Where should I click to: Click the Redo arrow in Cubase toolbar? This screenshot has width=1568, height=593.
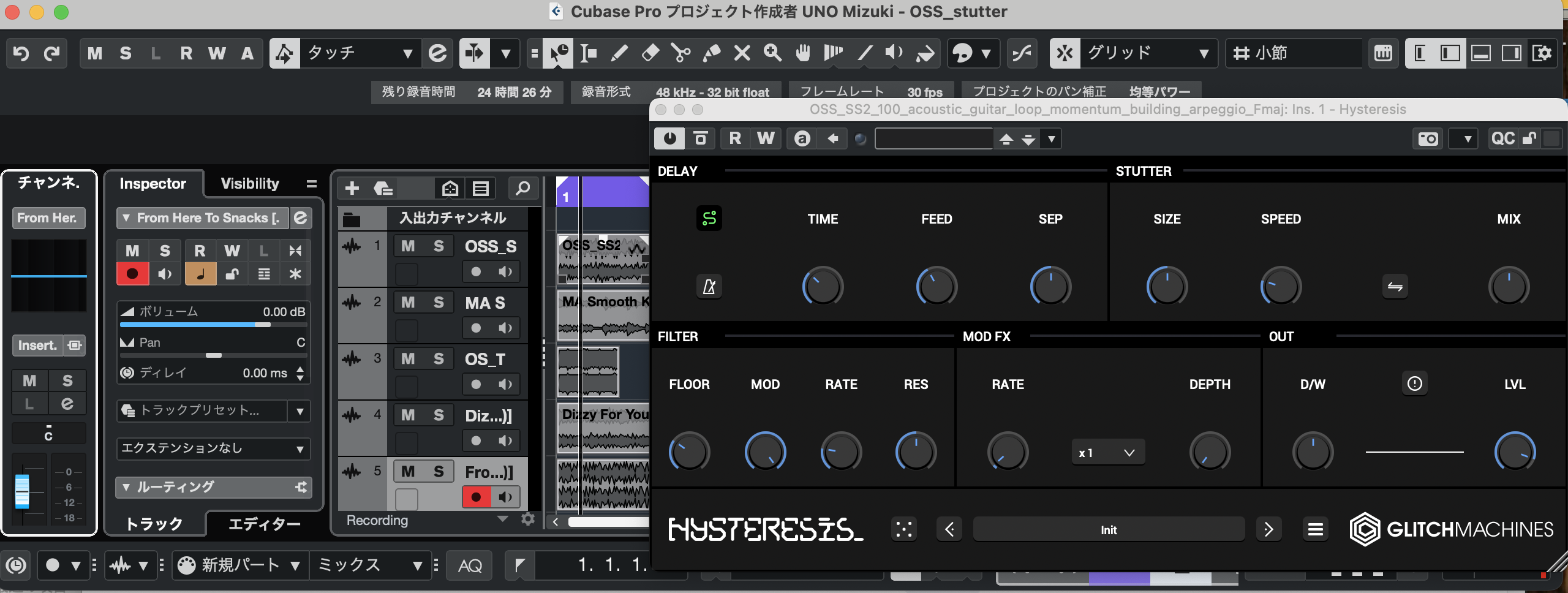tap(52, 53)
